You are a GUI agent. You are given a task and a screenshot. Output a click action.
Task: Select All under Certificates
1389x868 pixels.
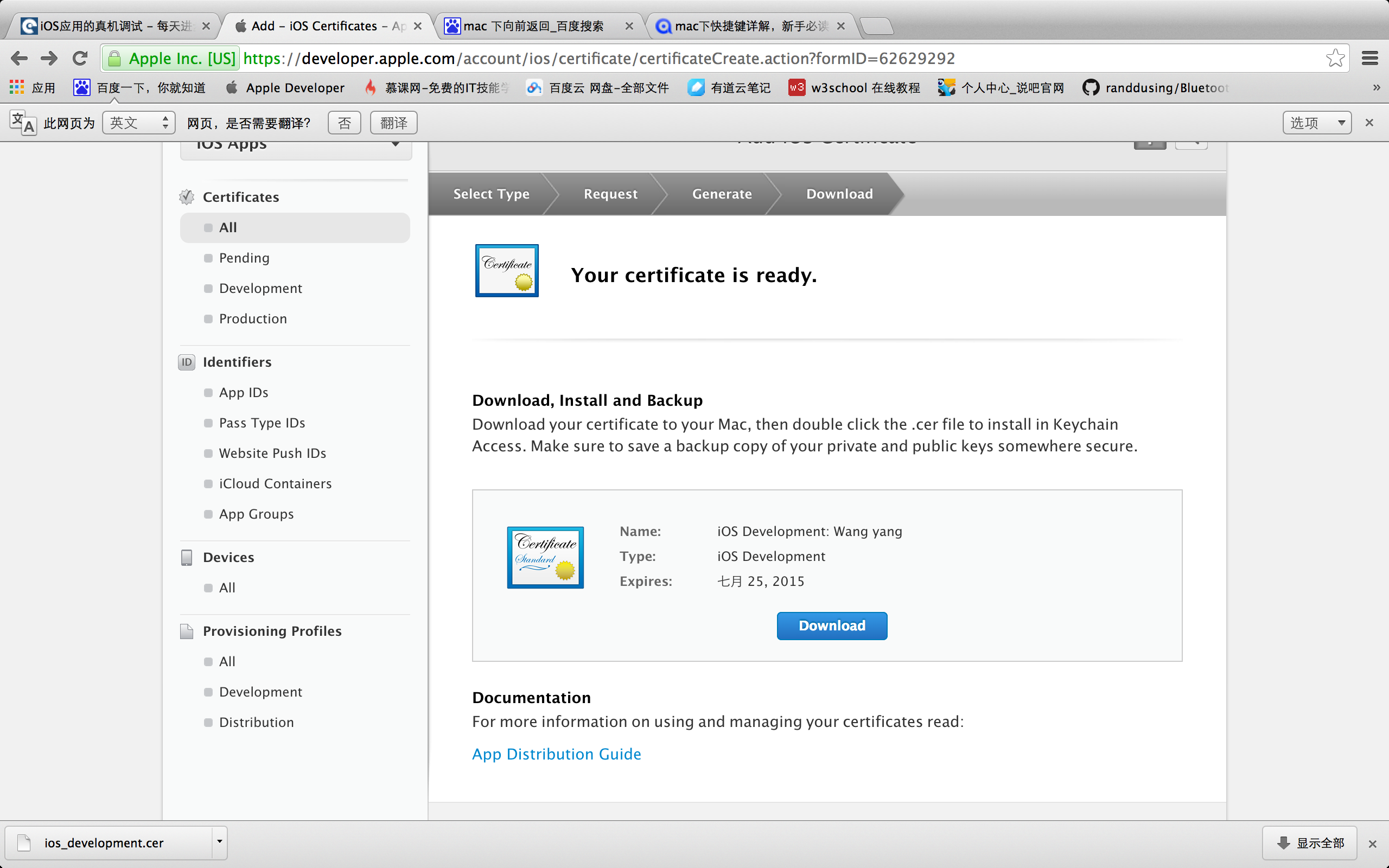(295, 227)
